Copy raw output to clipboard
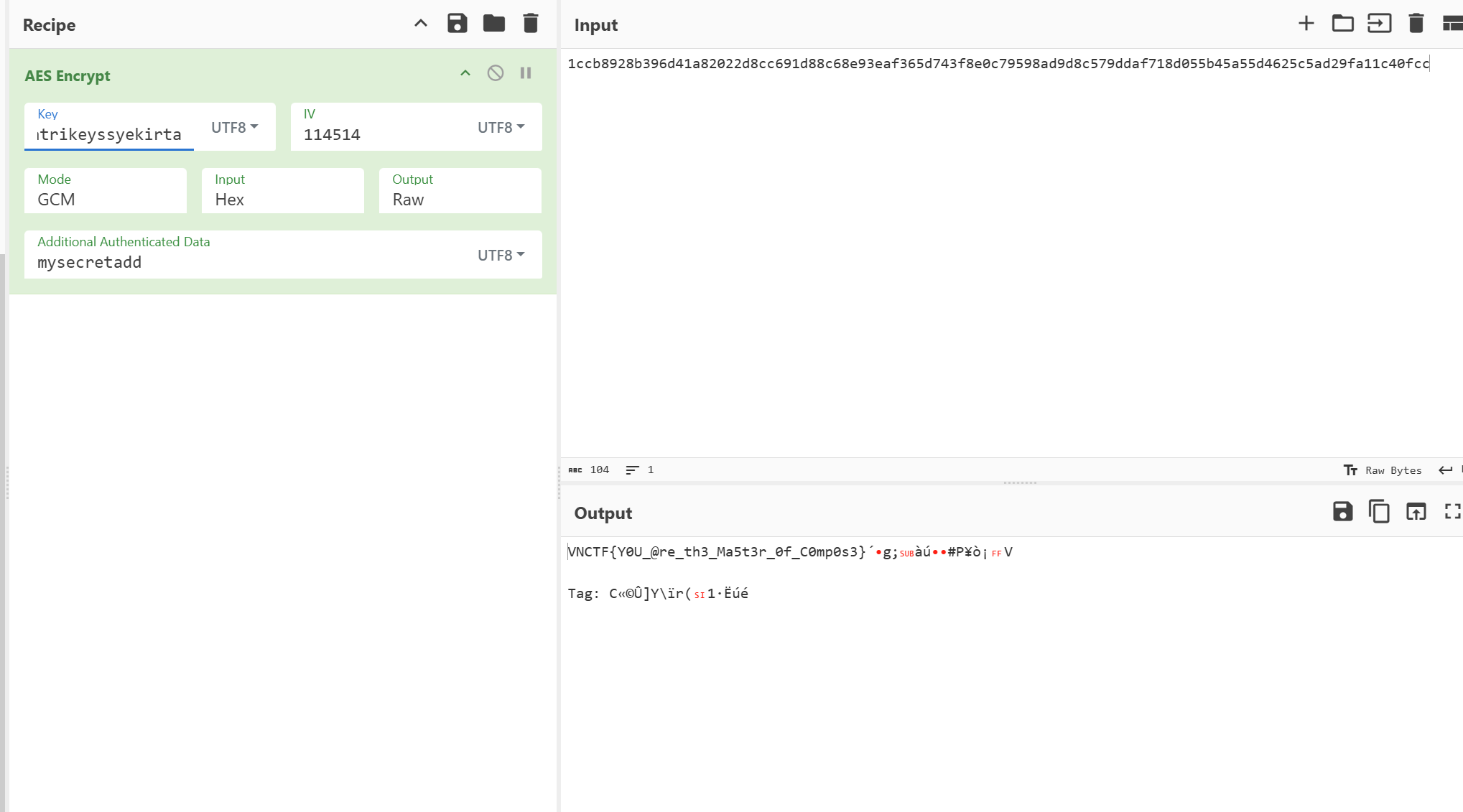Viewport: 1463px width, 812px height. [1379, 512]
